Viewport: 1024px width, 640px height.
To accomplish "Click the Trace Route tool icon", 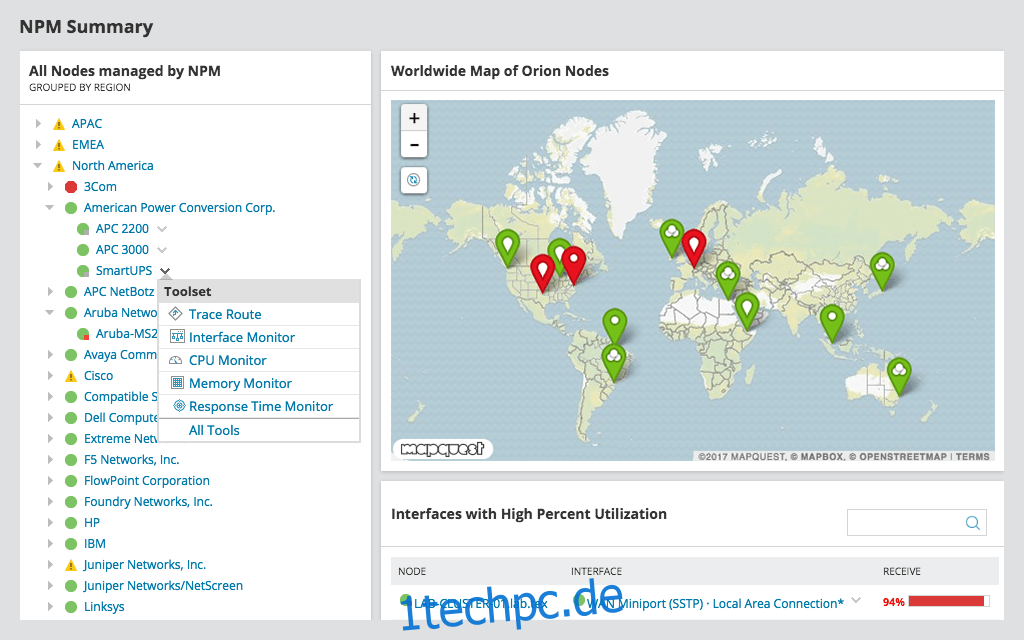I will 176,313.
